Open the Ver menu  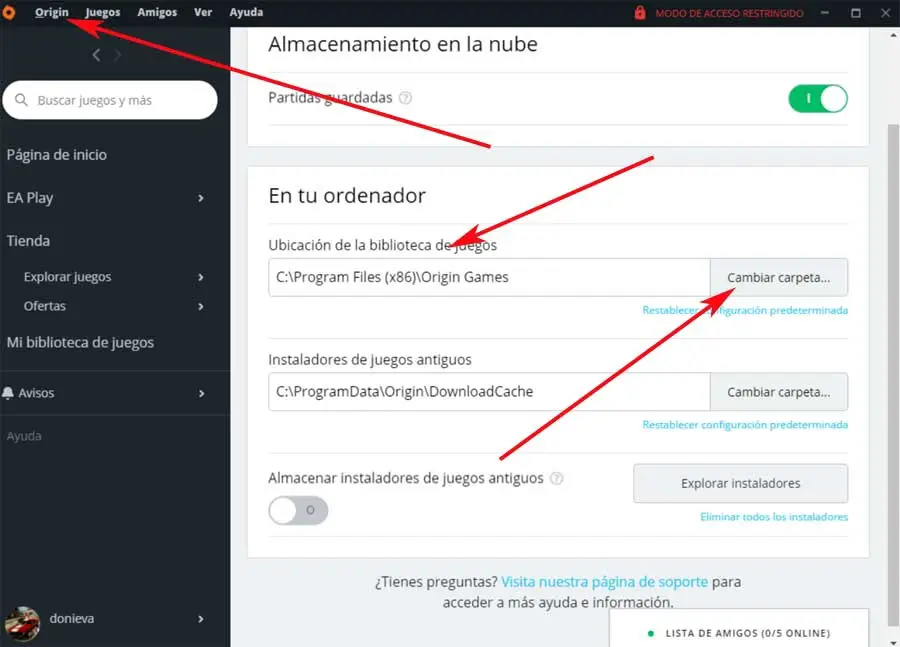[x=203, y=12]
